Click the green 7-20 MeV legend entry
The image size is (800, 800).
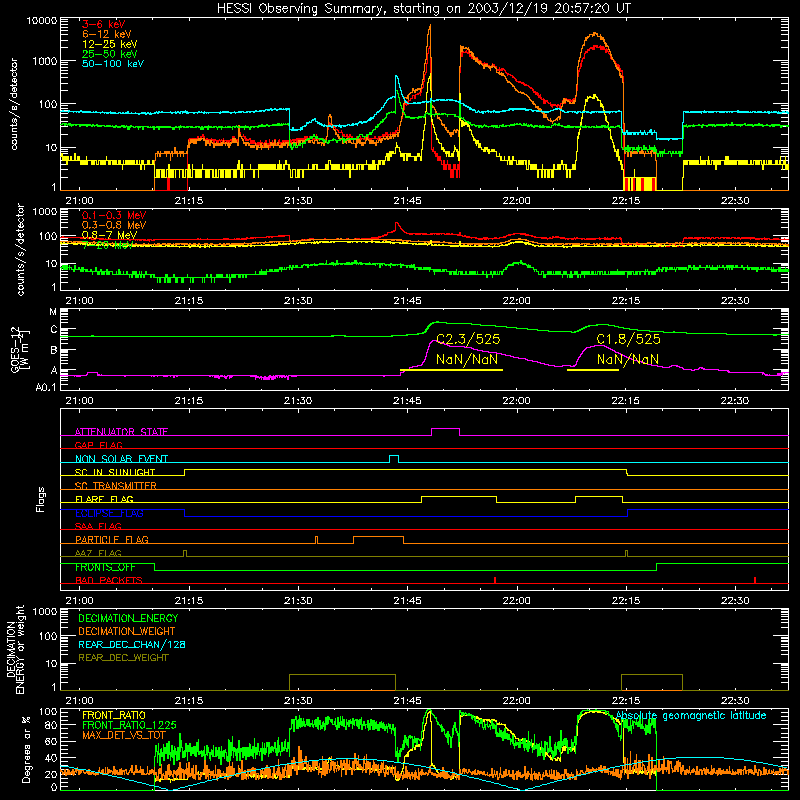click(107, 245)
